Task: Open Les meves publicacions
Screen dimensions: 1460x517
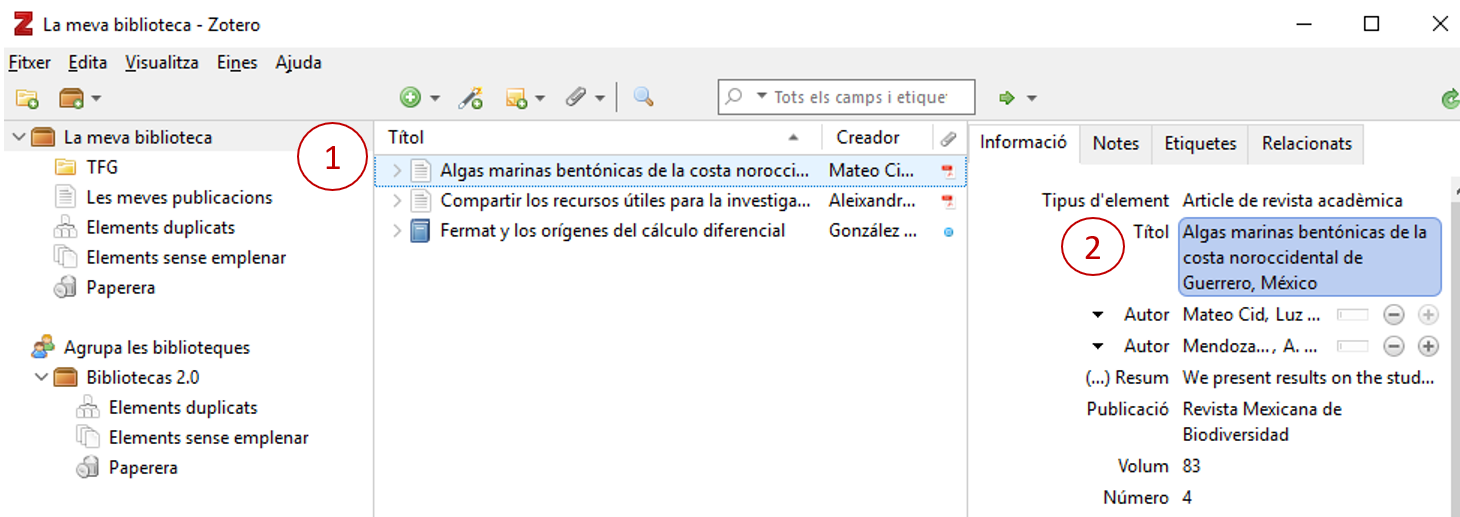Action: tap(179, 197)
